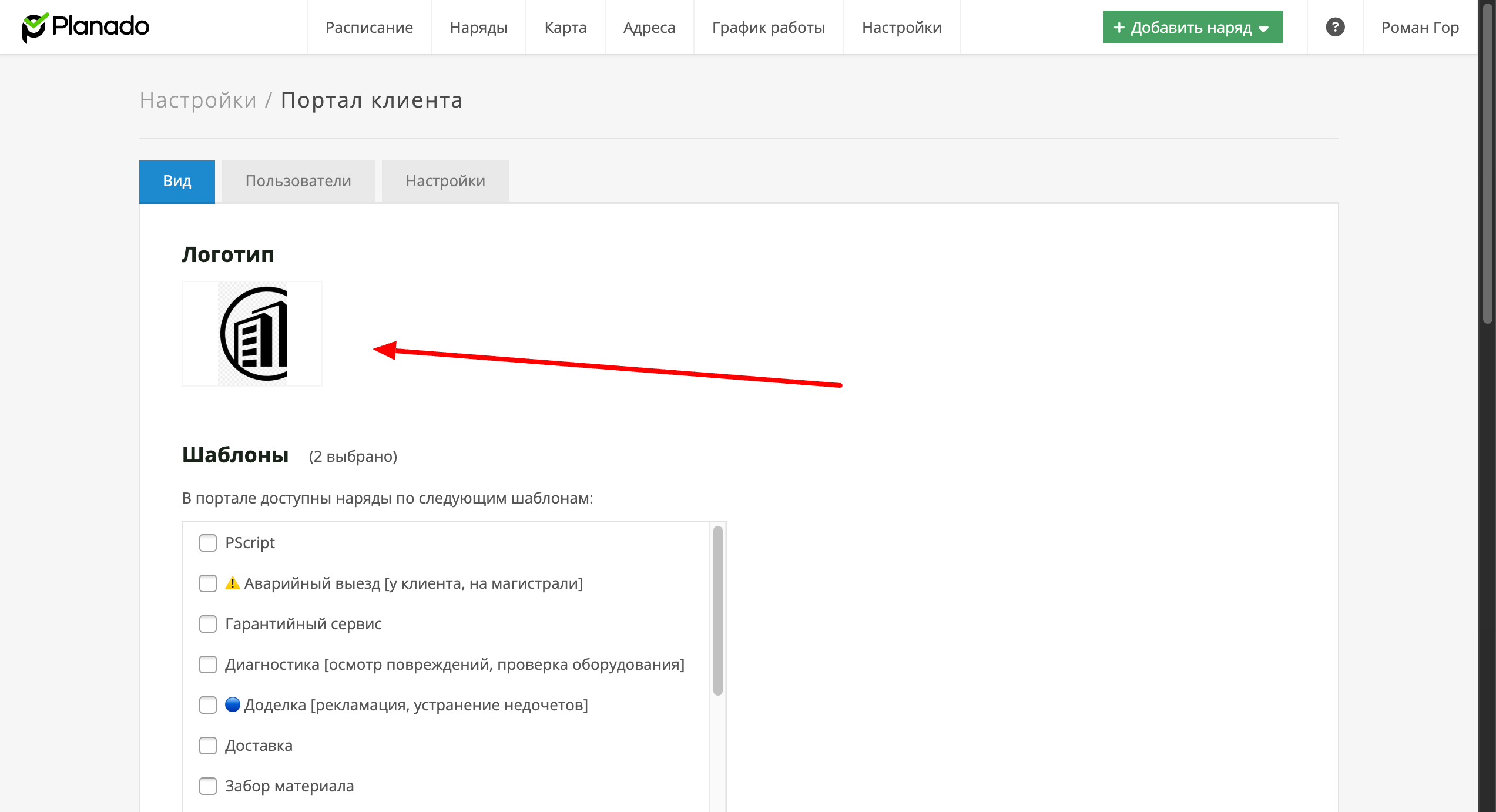Click the templates list scrollbar
Screen dimensions: 1496x812
click(x=717, y=611)
